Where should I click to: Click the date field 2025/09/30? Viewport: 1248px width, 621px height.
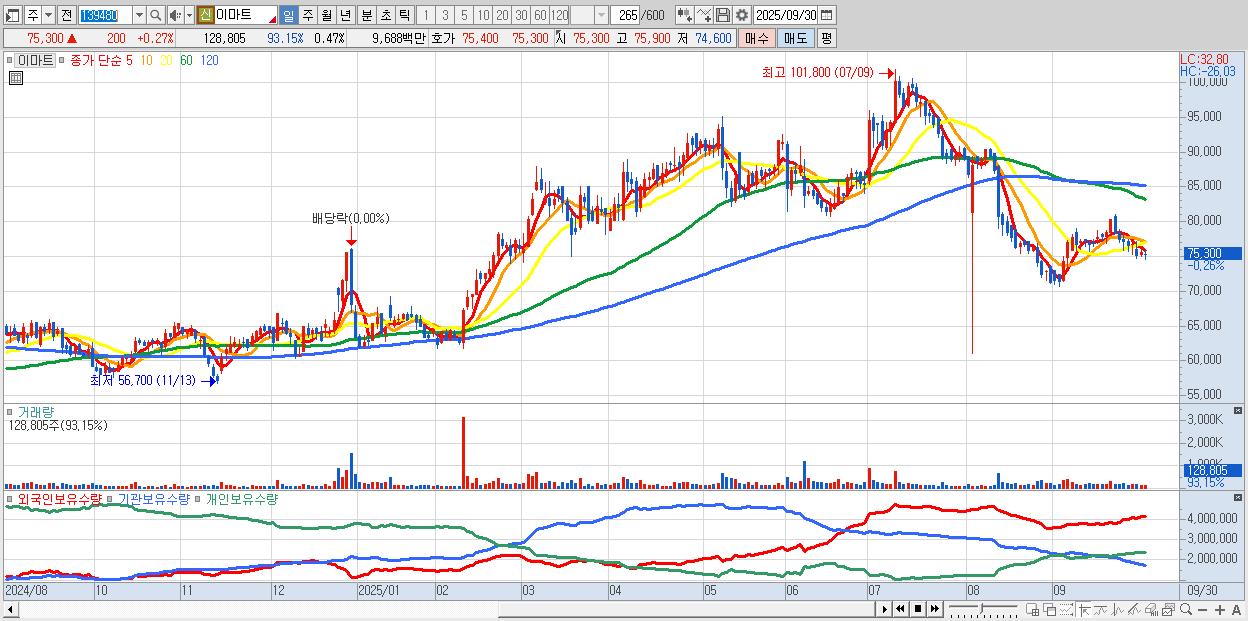point(785,15)
